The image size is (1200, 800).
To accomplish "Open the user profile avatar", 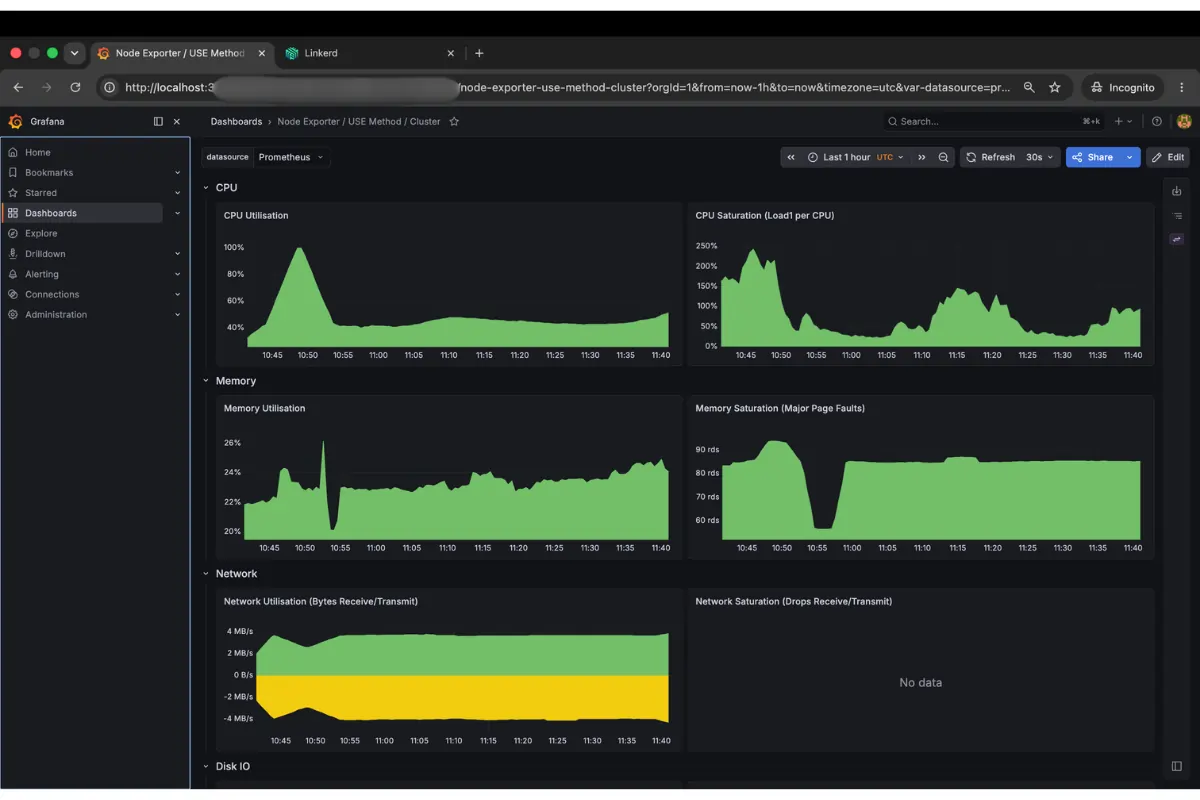I will pos(1184,121).
